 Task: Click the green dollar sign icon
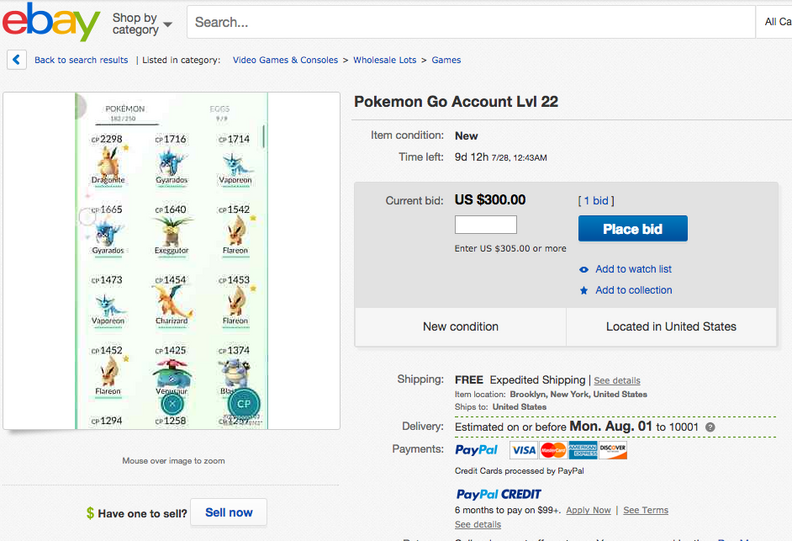pos(90,513)
